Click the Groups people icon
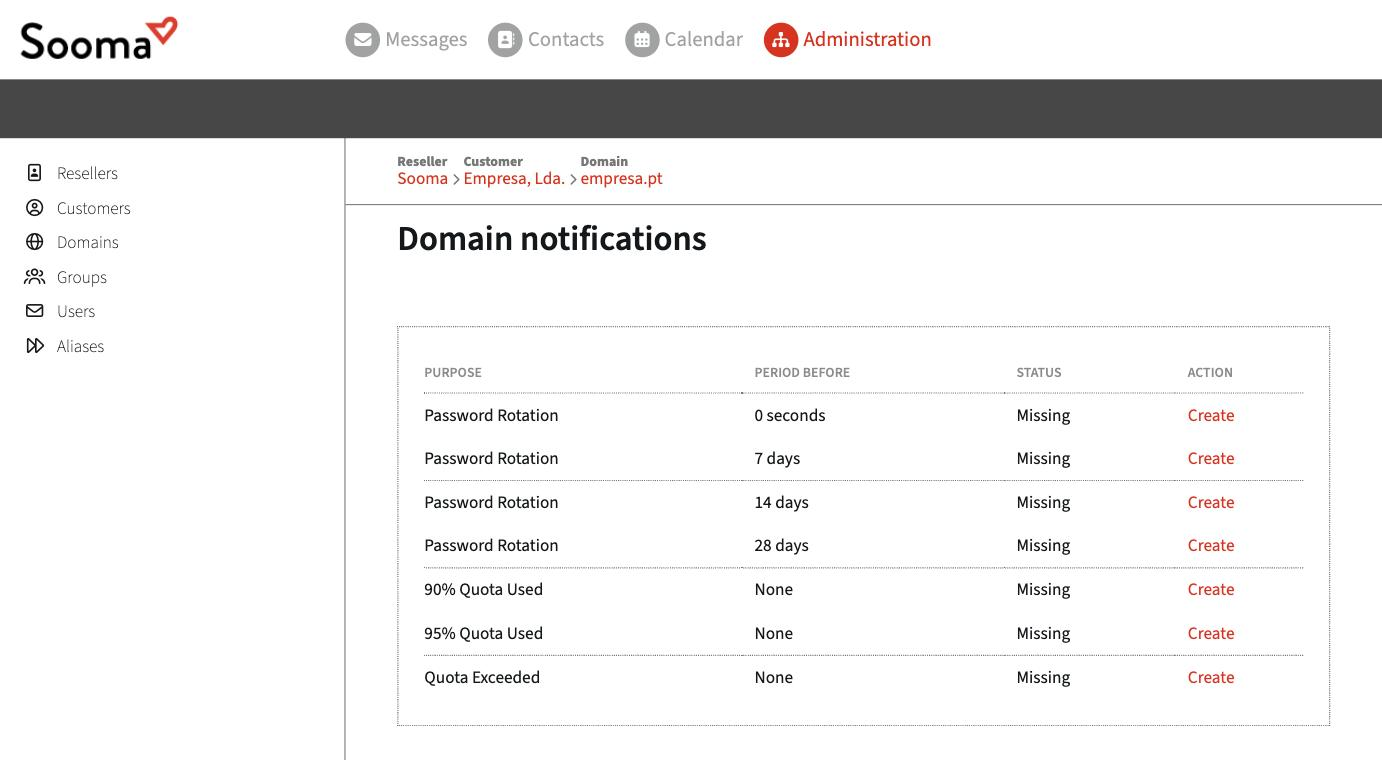The height and width of the screenshot is (760, 1382). [35, 277]
